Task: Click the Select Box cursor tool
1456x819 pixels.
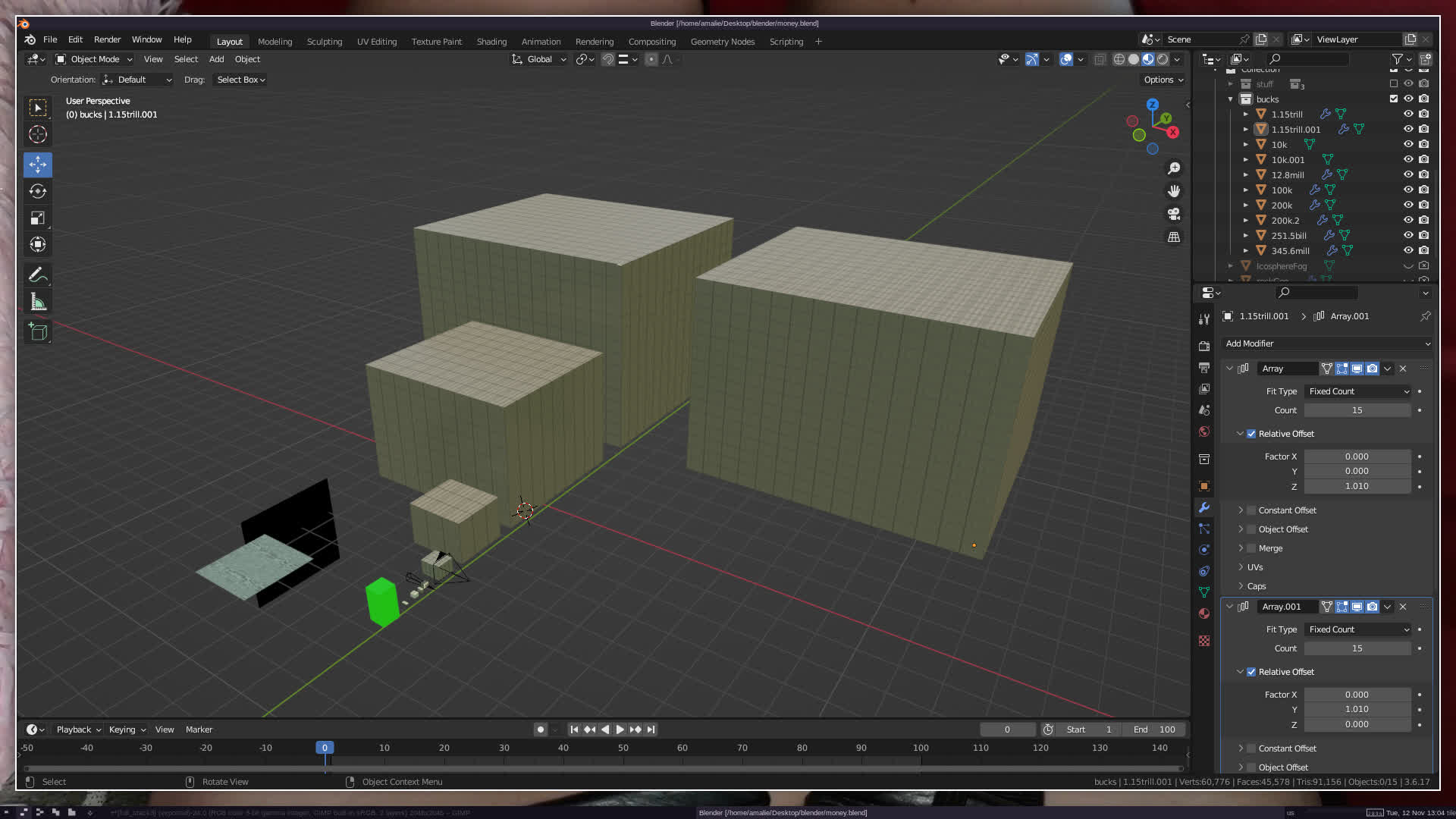Action: pos(37,108)
